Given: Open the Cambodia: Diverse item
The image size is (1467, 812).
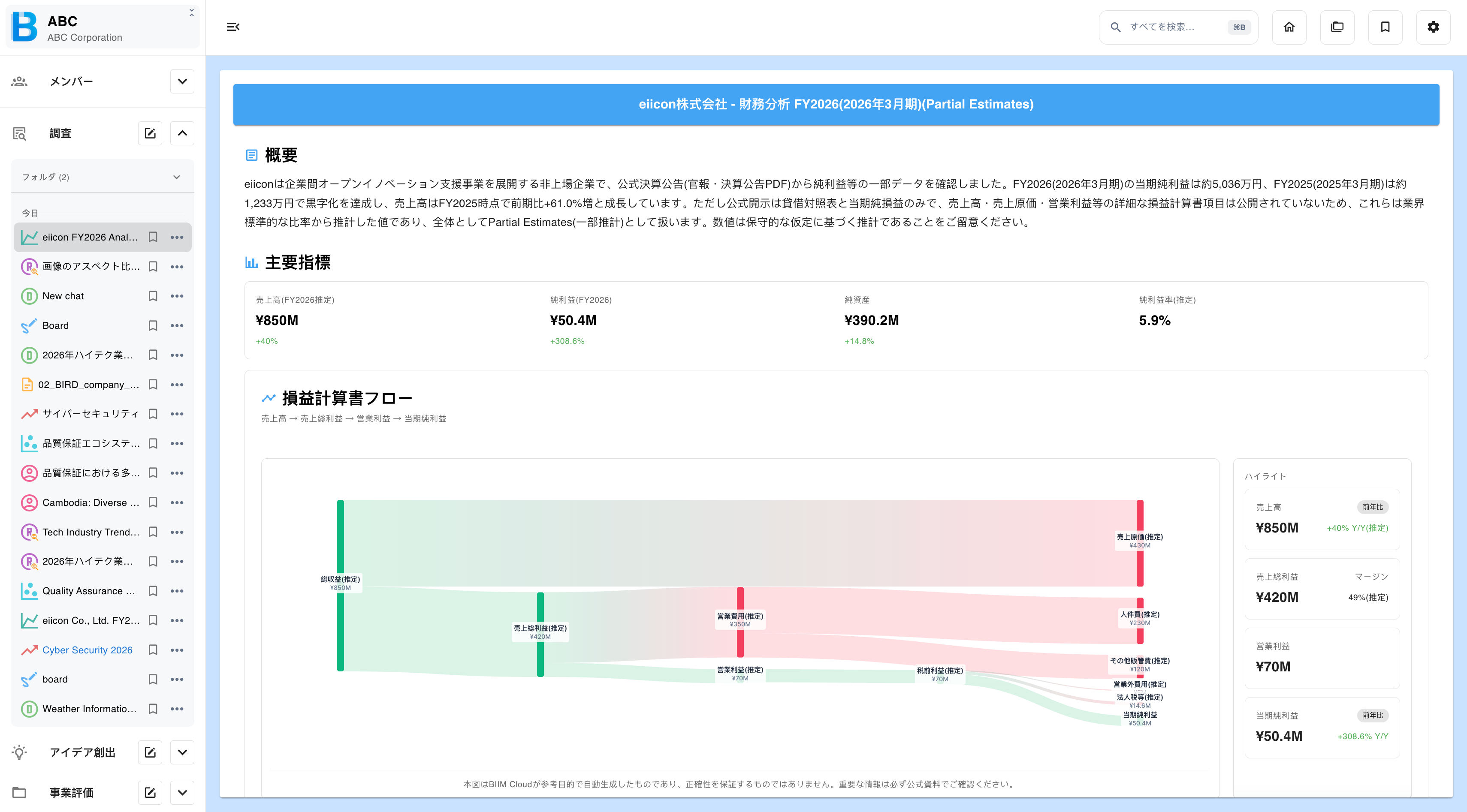Looking at the screenshot, I should coord(91,502).
